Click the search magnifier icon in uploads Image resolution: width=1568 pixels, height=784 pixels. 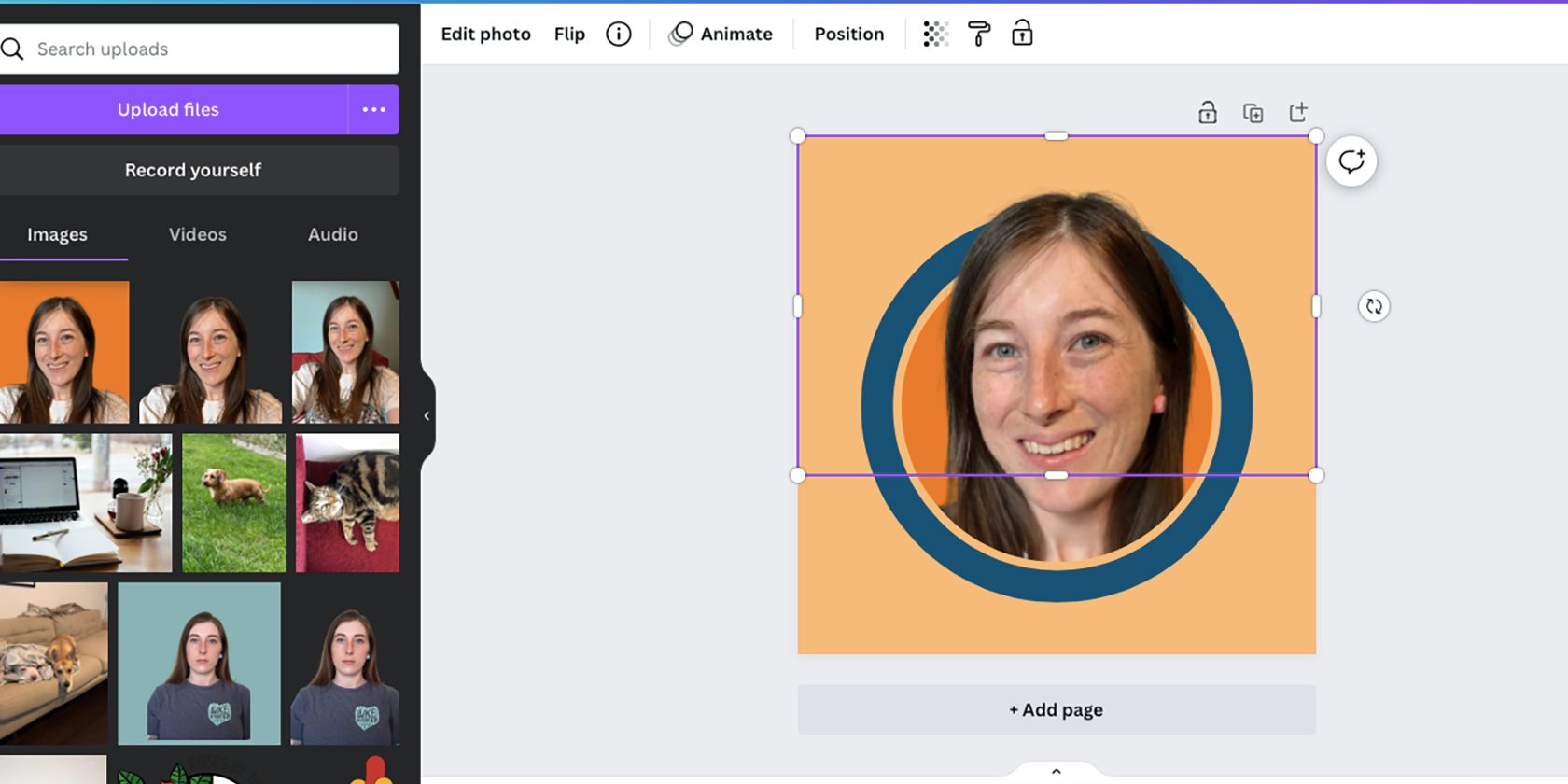tap(13, 49)
